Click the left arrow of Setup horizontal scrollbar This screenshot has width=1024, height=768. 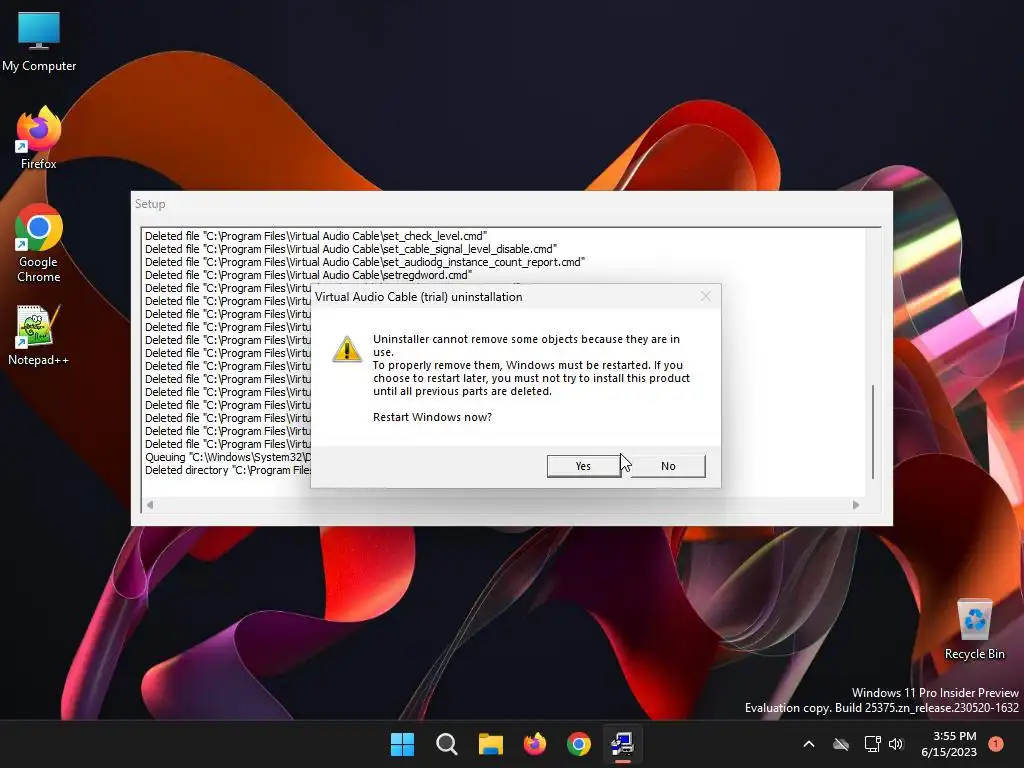150,505
